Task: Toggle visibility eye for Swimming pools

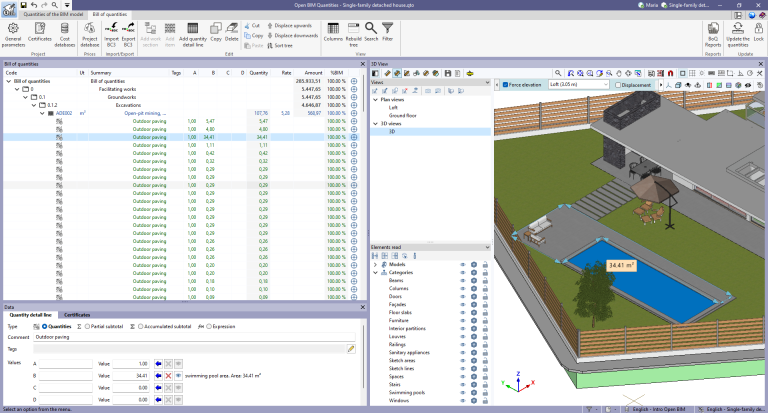Action: pos(463,392)
